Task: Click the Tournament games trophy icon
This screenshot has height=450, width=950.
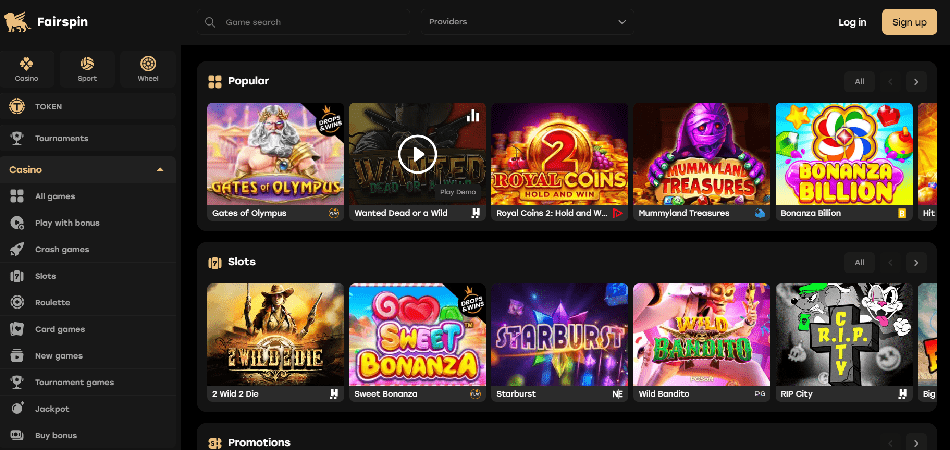Action: click(x=17, y=382)
